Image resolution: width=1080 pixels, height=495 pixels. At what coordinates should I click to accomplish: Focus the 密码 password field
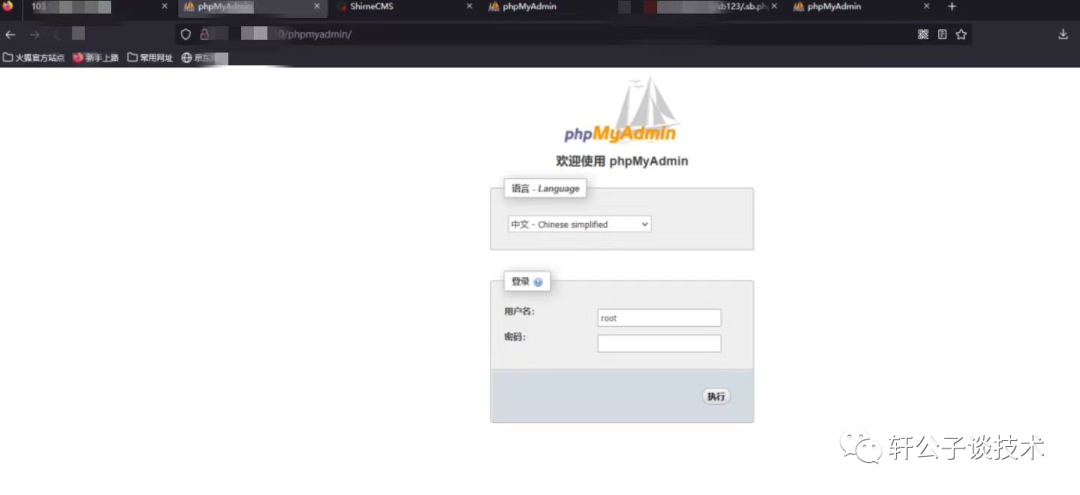(659, 344)
